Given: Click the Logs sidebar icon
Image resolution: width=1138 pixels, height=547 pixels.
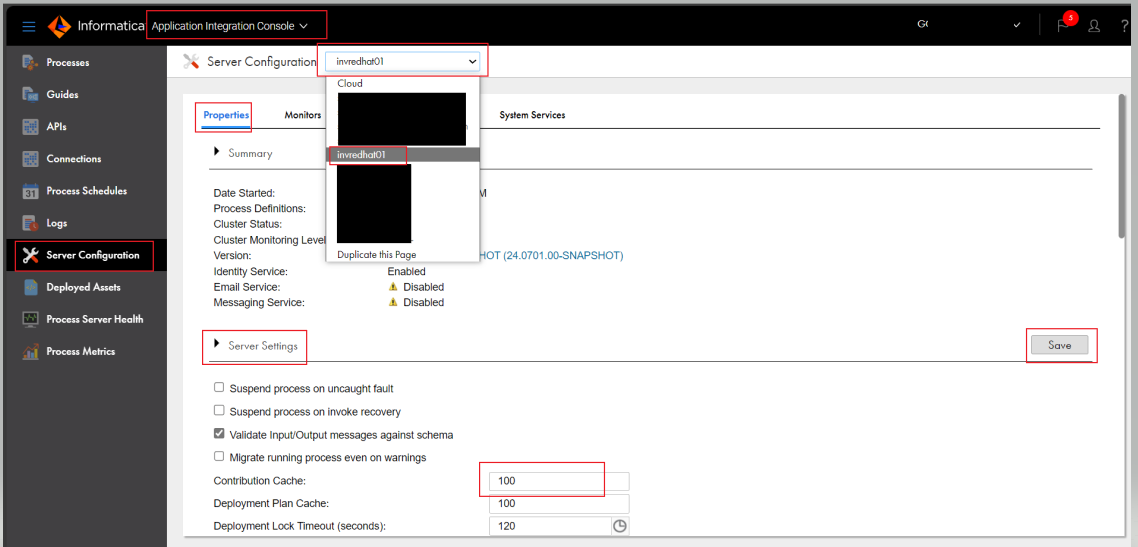Looking at the screenshot, I should (x=30, y=223).
